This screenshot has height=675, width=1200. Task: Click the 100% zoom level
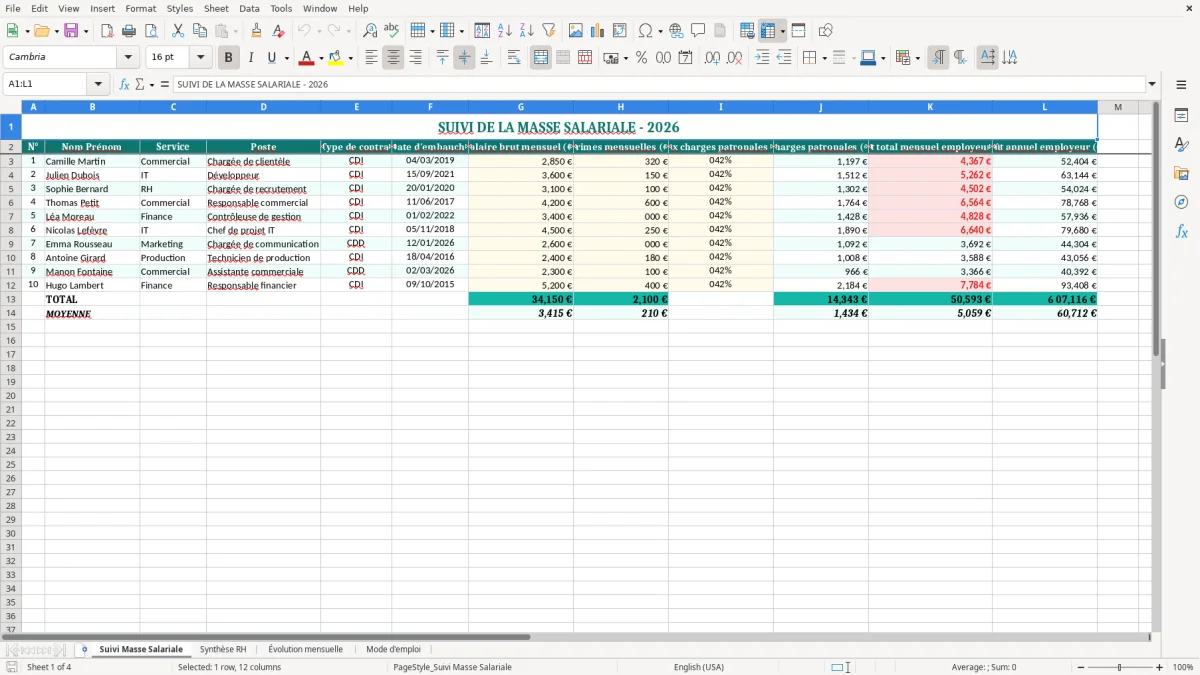[x=1183, y=667]
